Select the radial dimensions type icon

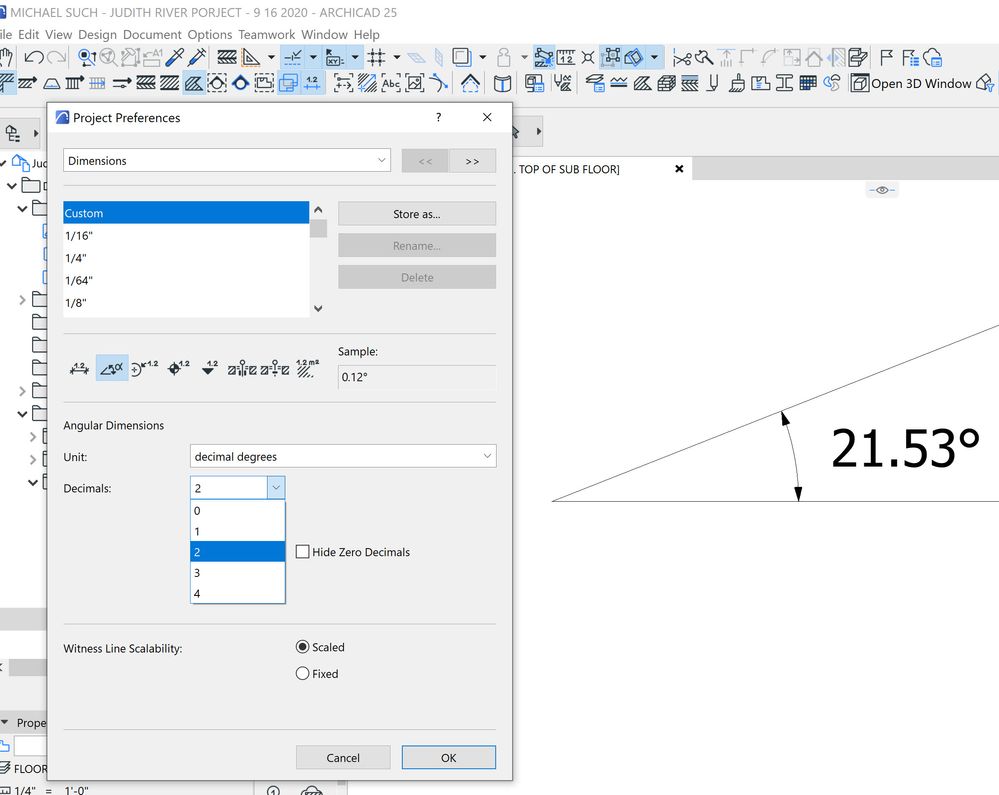[x=145, y=368]
